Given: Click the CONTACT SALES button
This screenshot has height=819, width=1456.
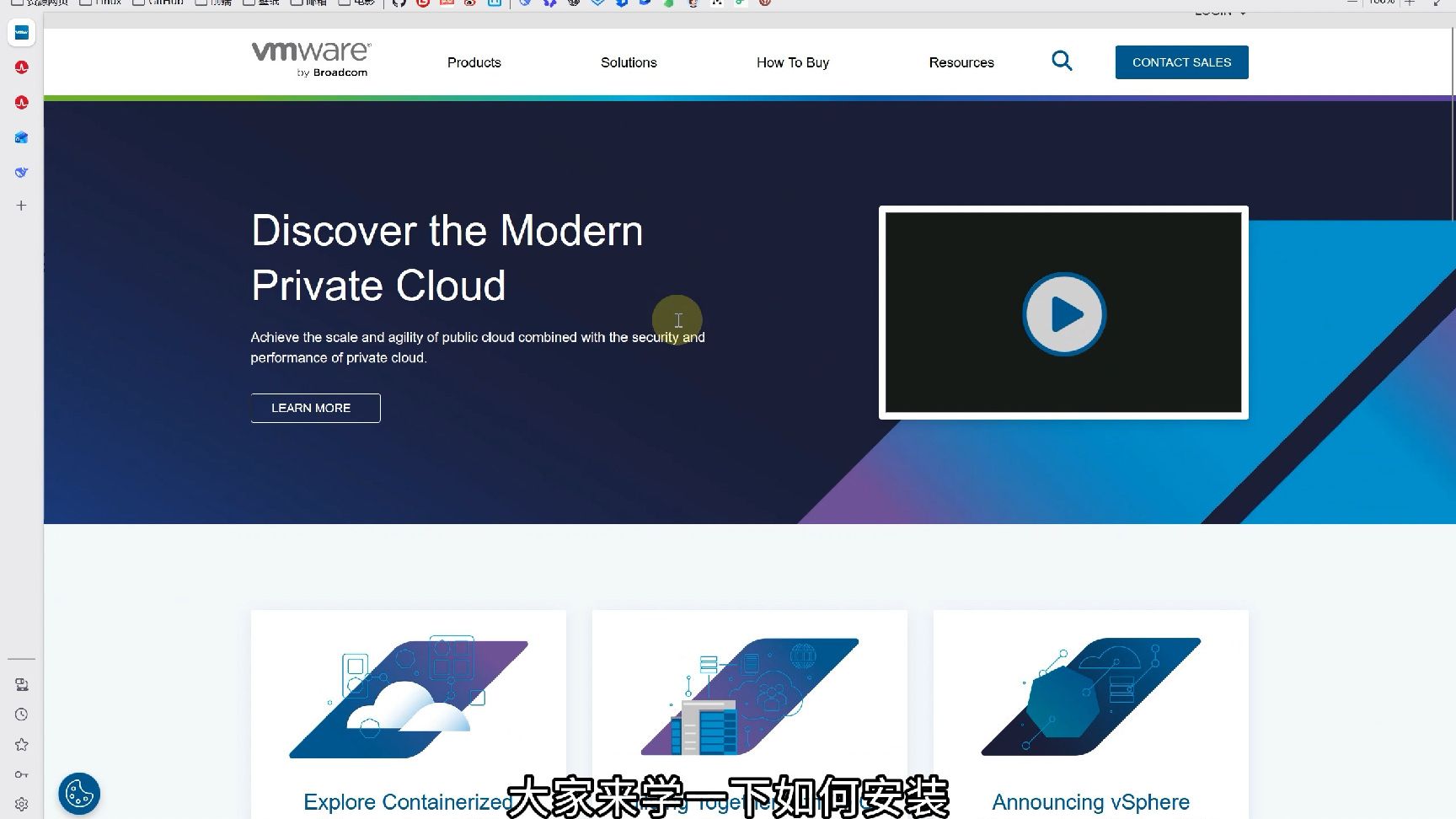Looking at the screenshot, I should [x=1181, y=62].
